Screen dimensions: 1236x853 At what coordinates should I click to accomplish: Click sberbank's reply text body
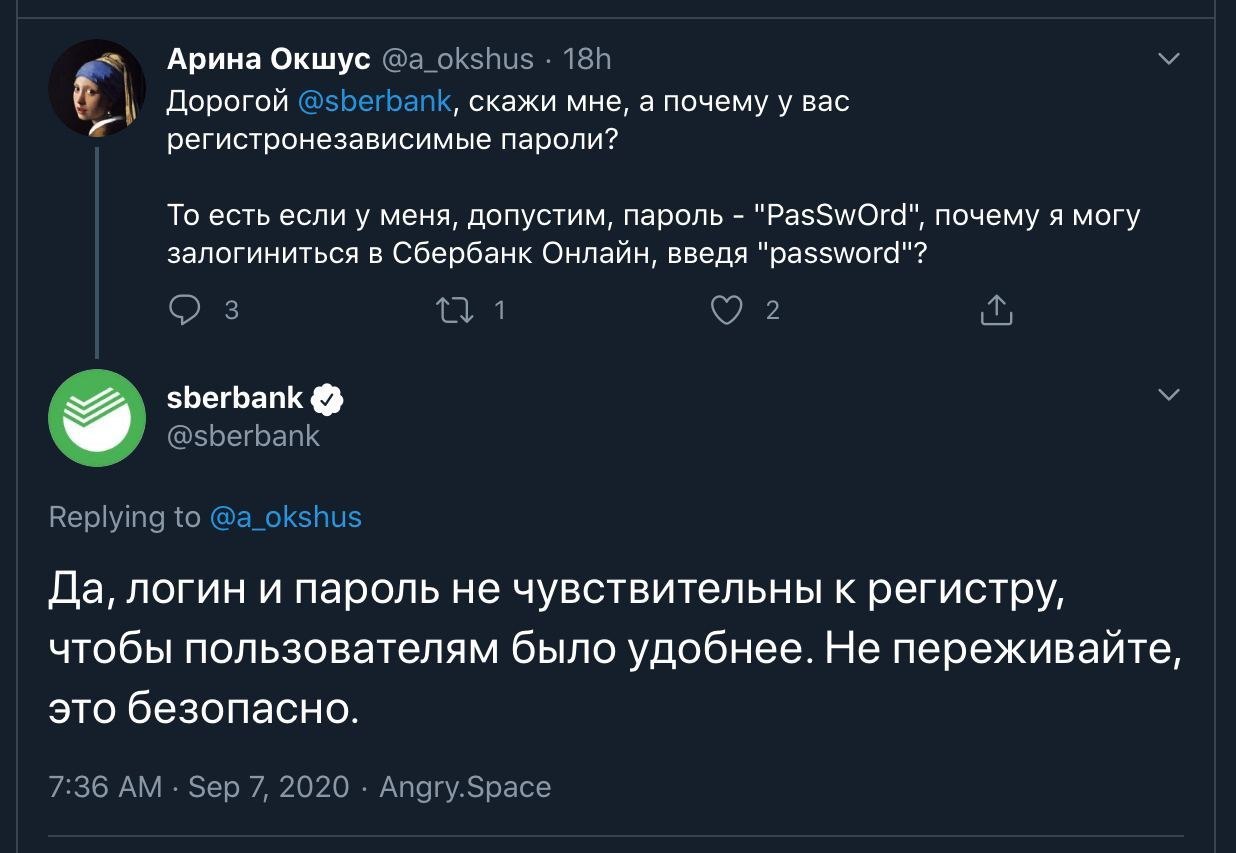tap(600, 650)
